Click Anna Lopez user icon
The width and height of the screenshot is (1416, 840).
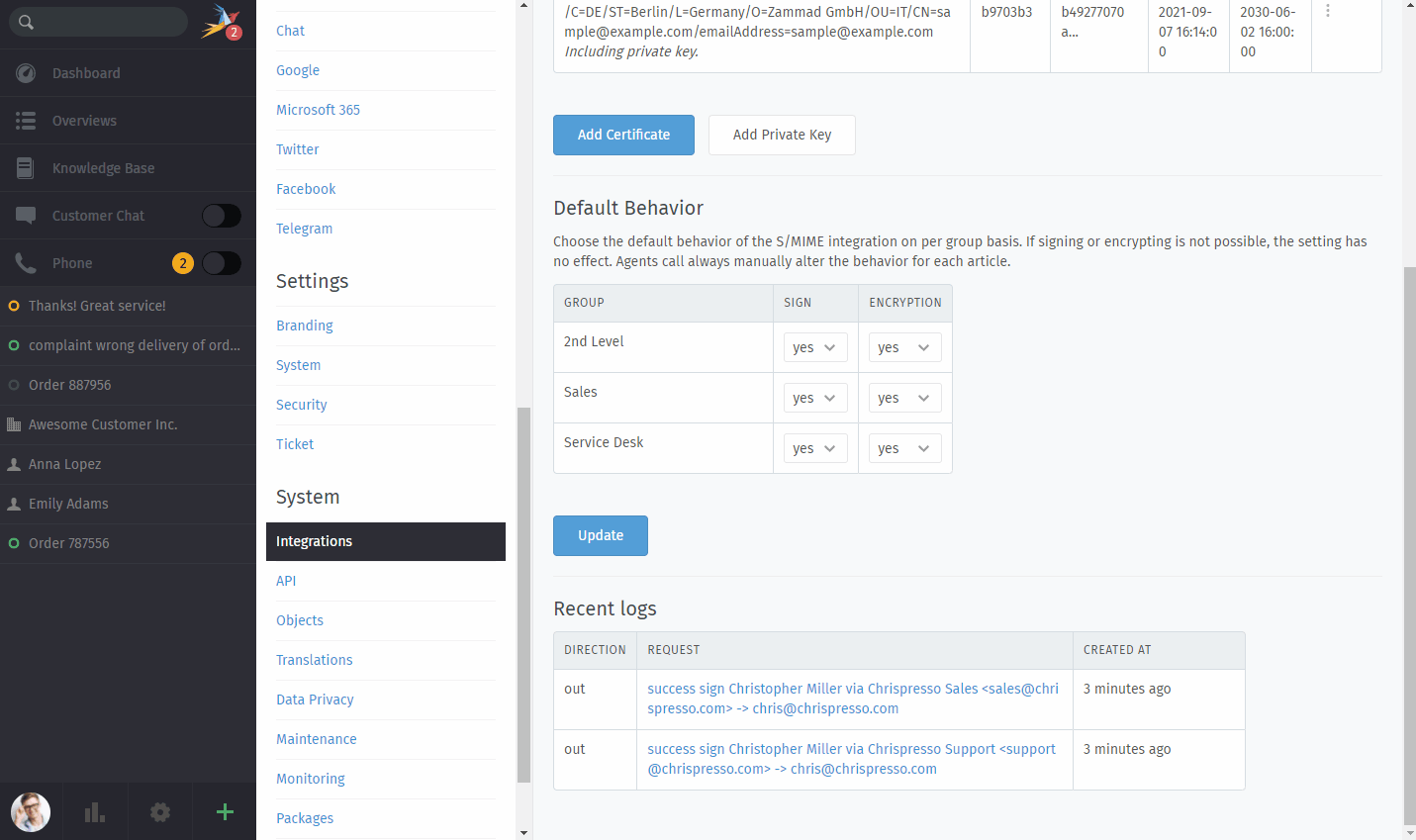coord(14,464)
